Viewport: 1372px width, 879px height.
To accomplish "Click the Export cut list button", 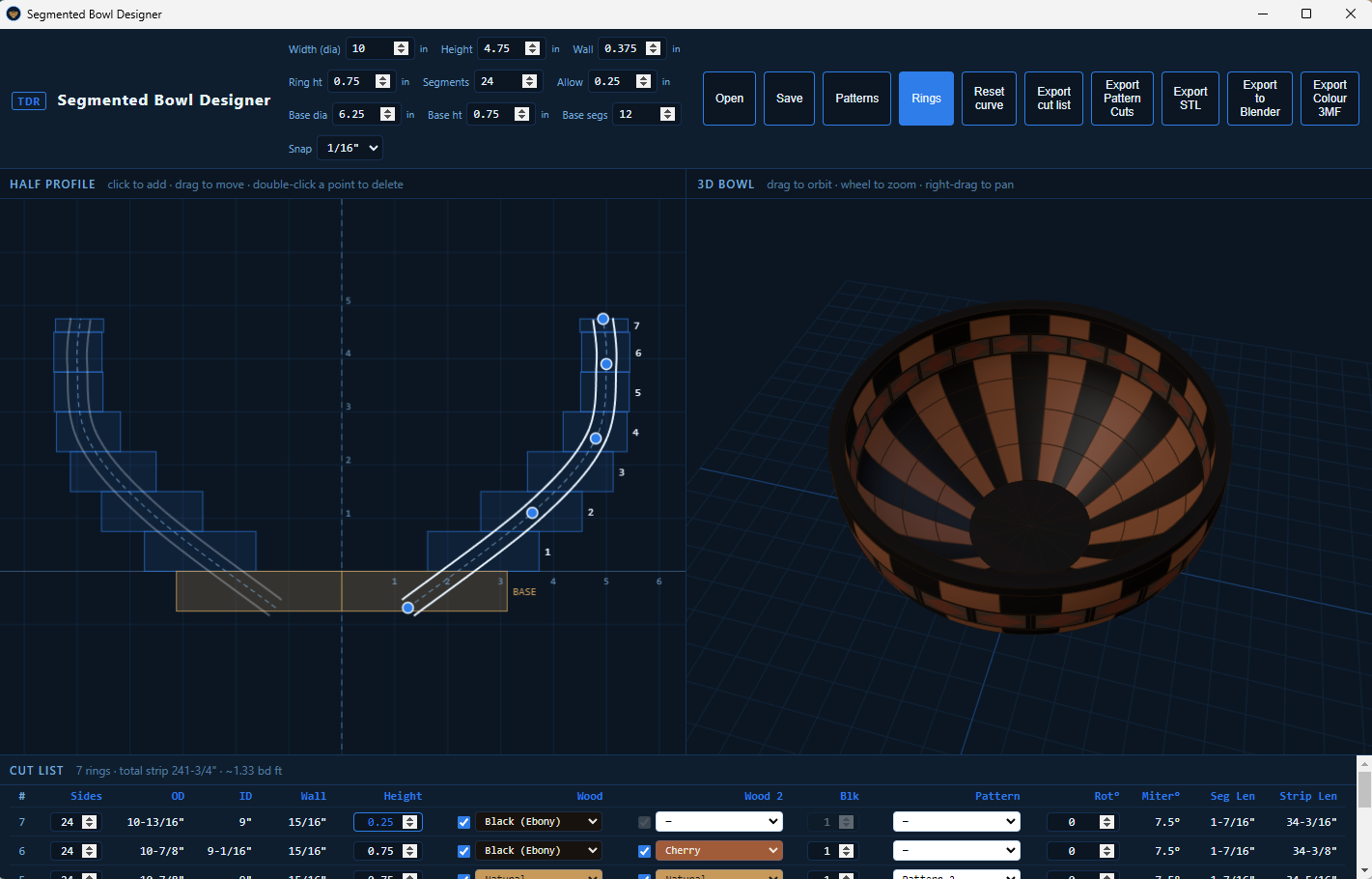I will point(1054,99).
